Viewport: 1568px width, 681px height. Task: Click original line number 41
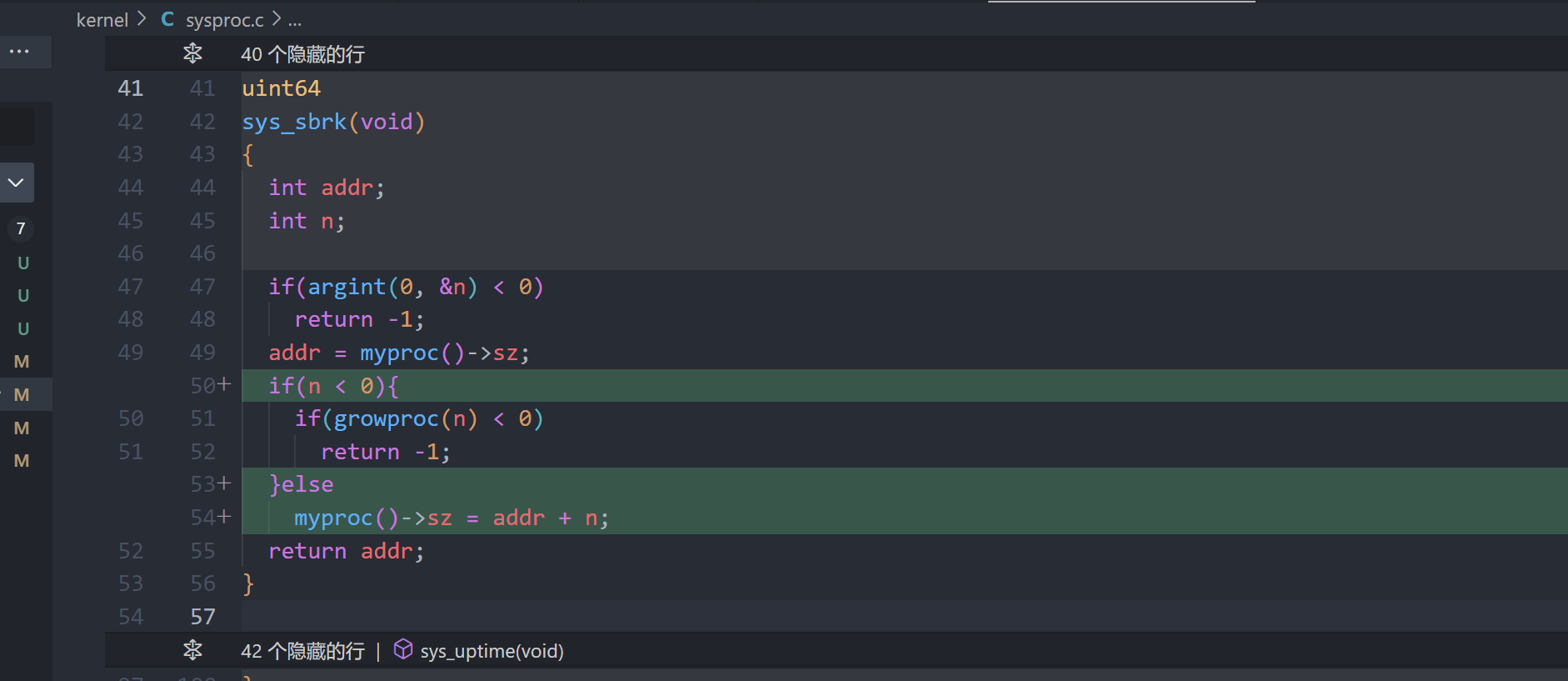[x=131, y=88]
